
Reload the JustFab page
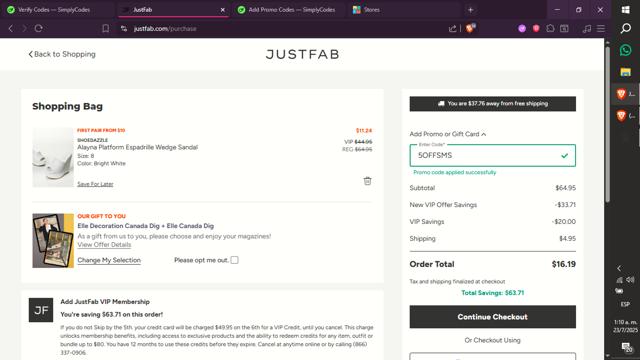point(38,29)
